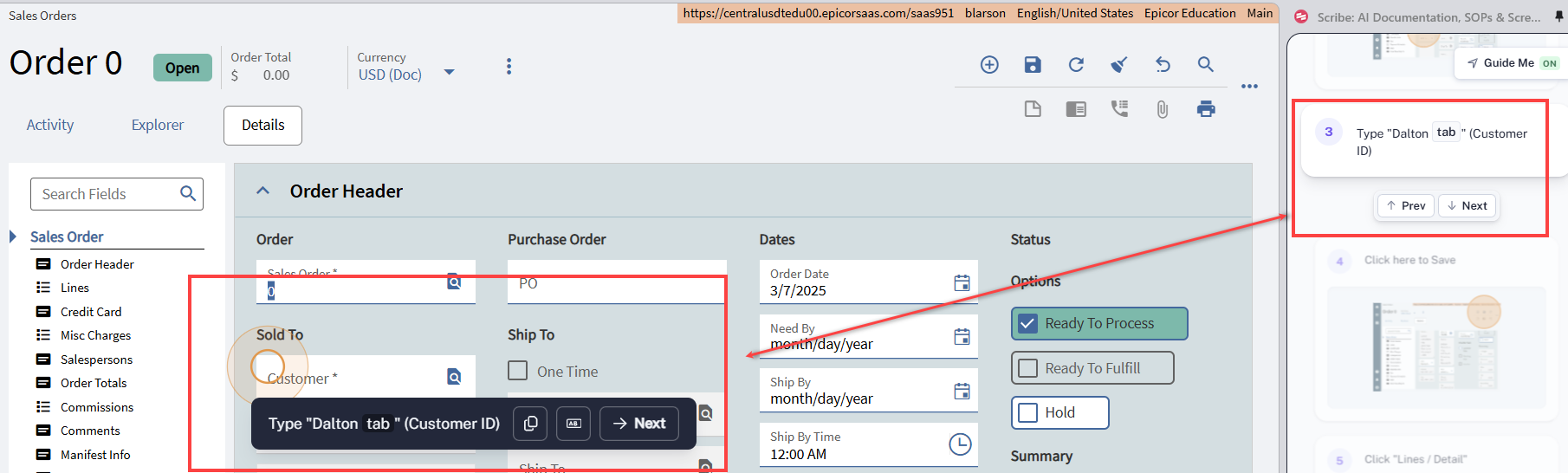Screen dimensions: 1568x473
Task: Check the One Time ship-to checkbox
Action: pyautogui.click(x=518, y=371)
